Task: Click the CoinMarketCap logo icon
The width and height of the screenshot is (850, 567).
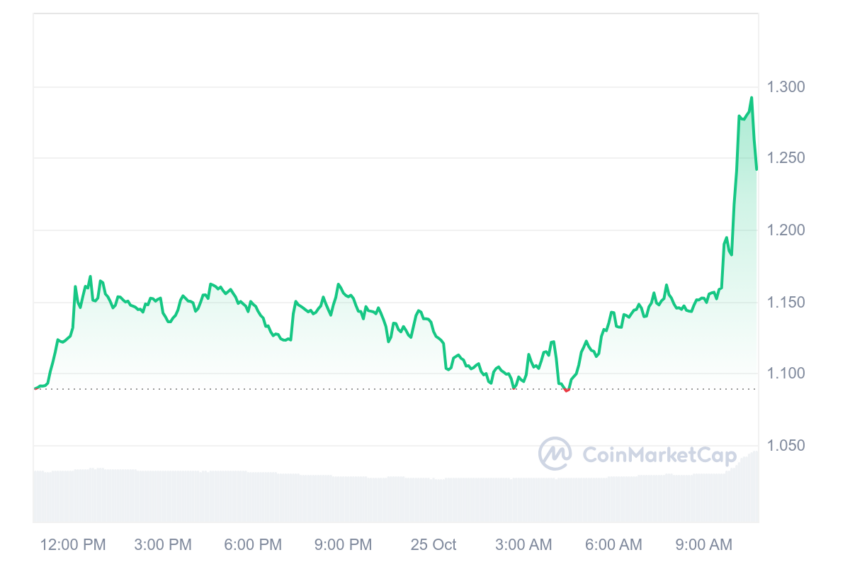Action: pyautogui.click(x=555, y=453)
